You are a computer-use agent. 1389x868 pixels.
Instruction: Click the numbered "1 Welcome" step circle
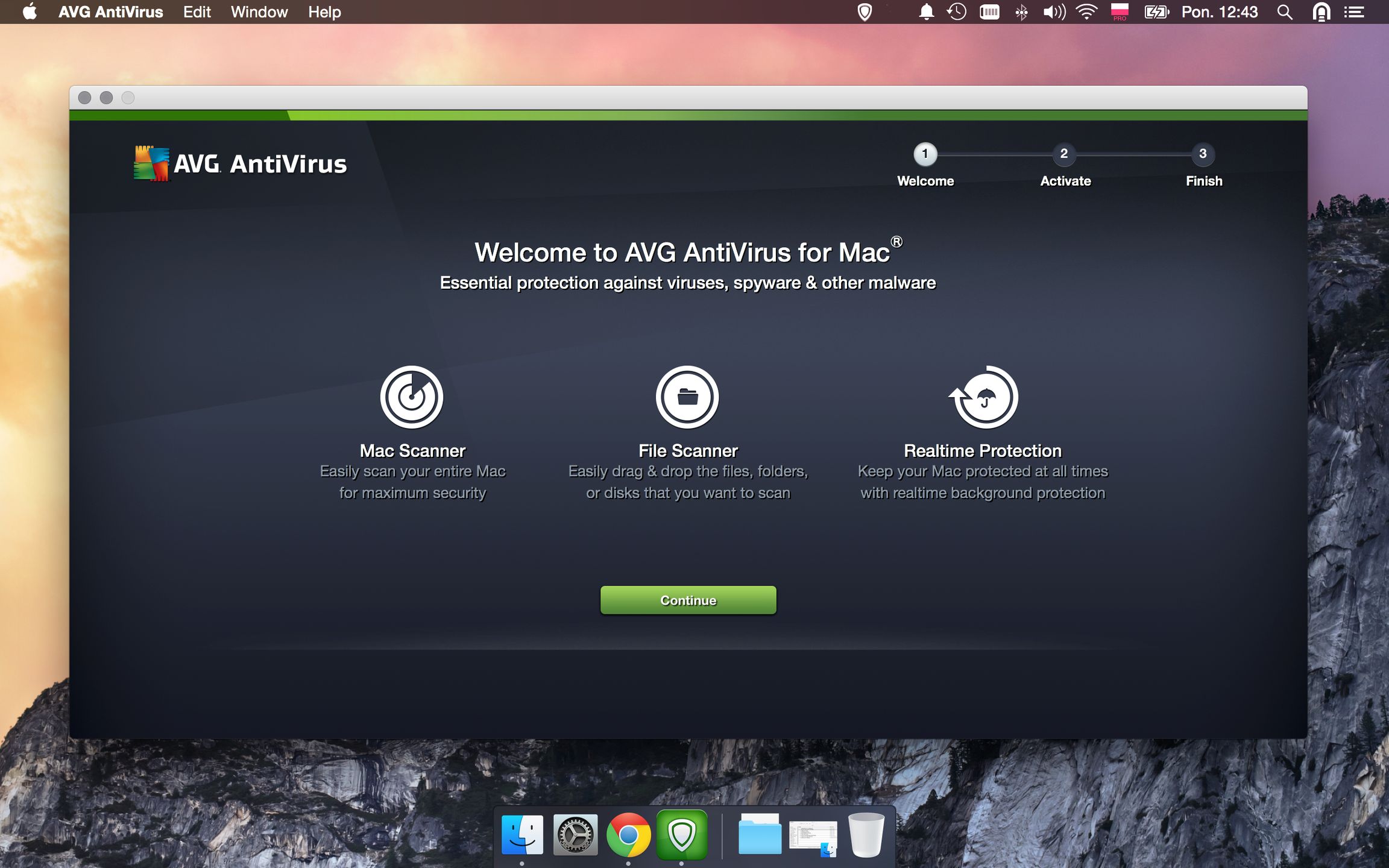point(925,155)
